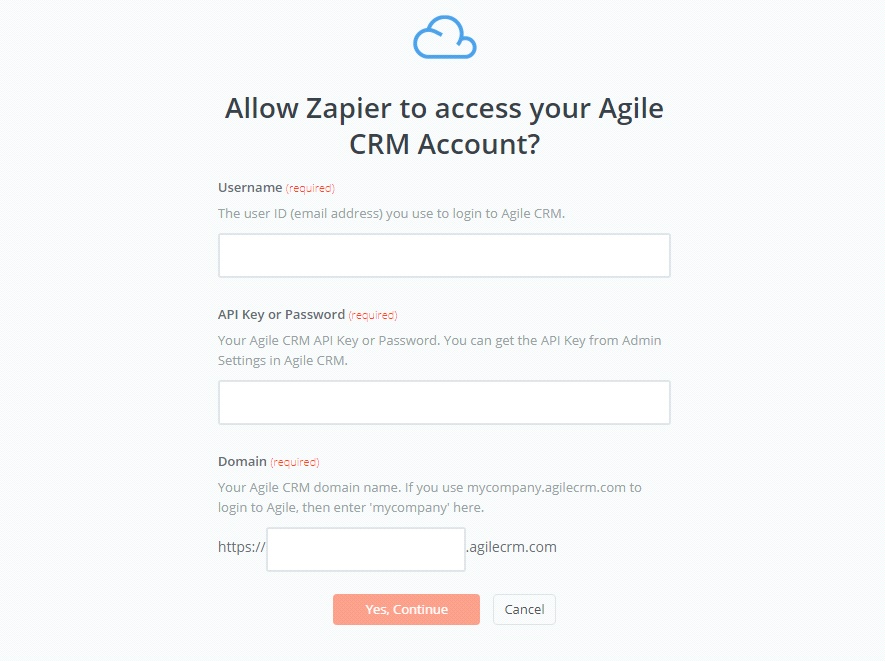Cancel the Zapier access request
The image size is (885, 661).
pyautogui.click(x=524, y=609)
